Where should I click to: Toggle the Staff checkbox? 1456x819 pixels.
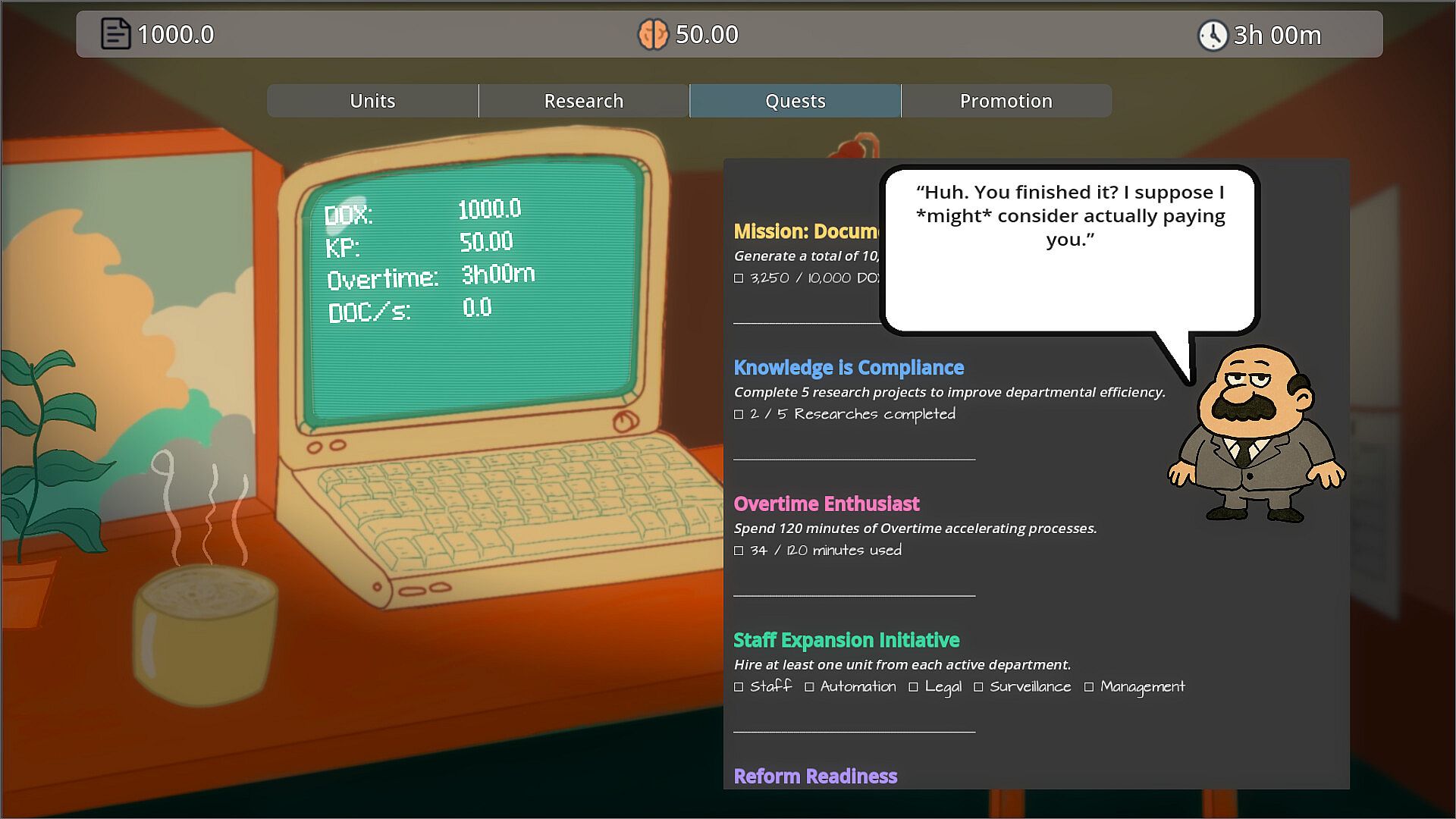coord(739,687)
